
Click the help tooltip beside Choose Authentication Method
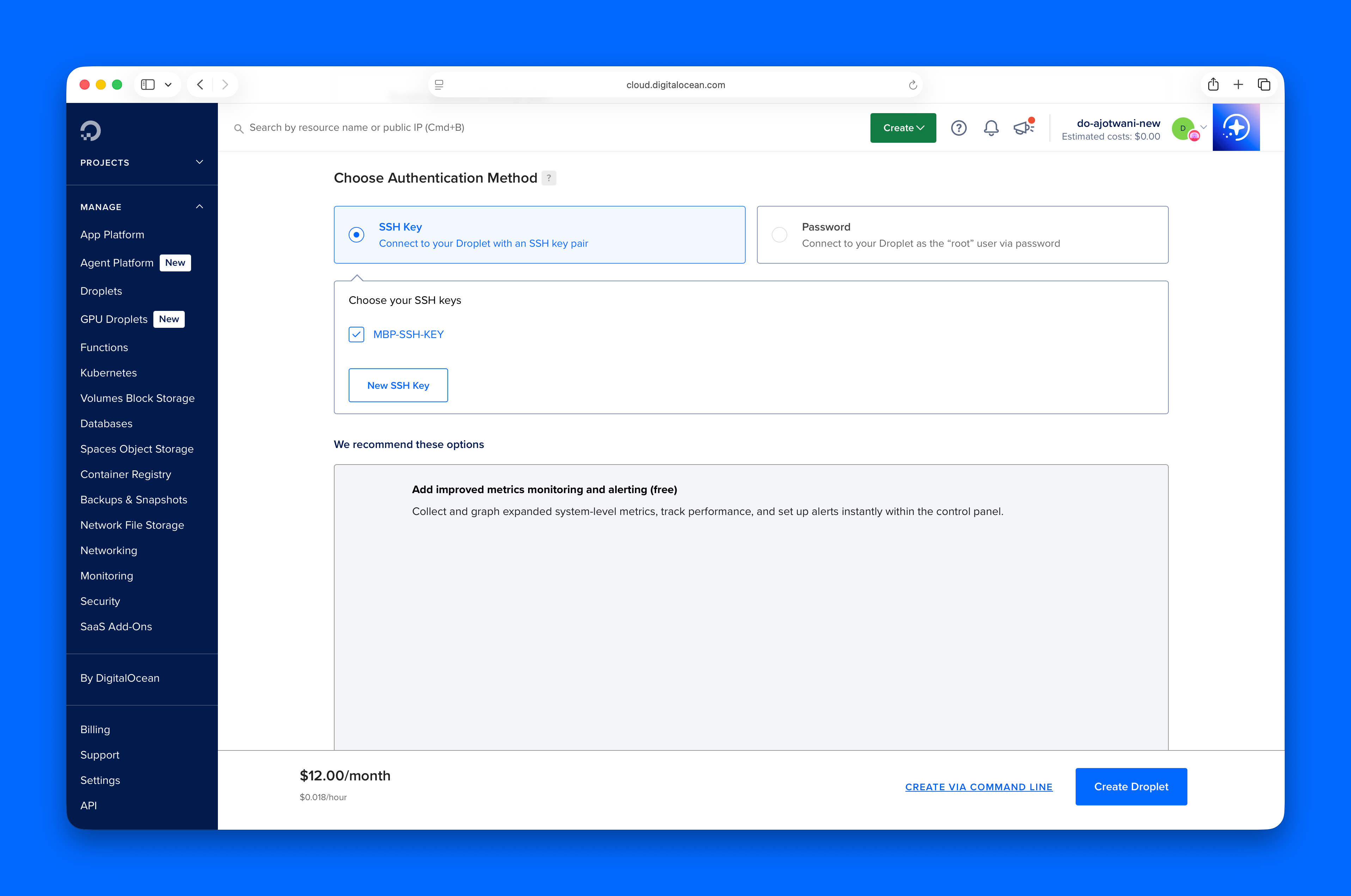tap(548, 178)
